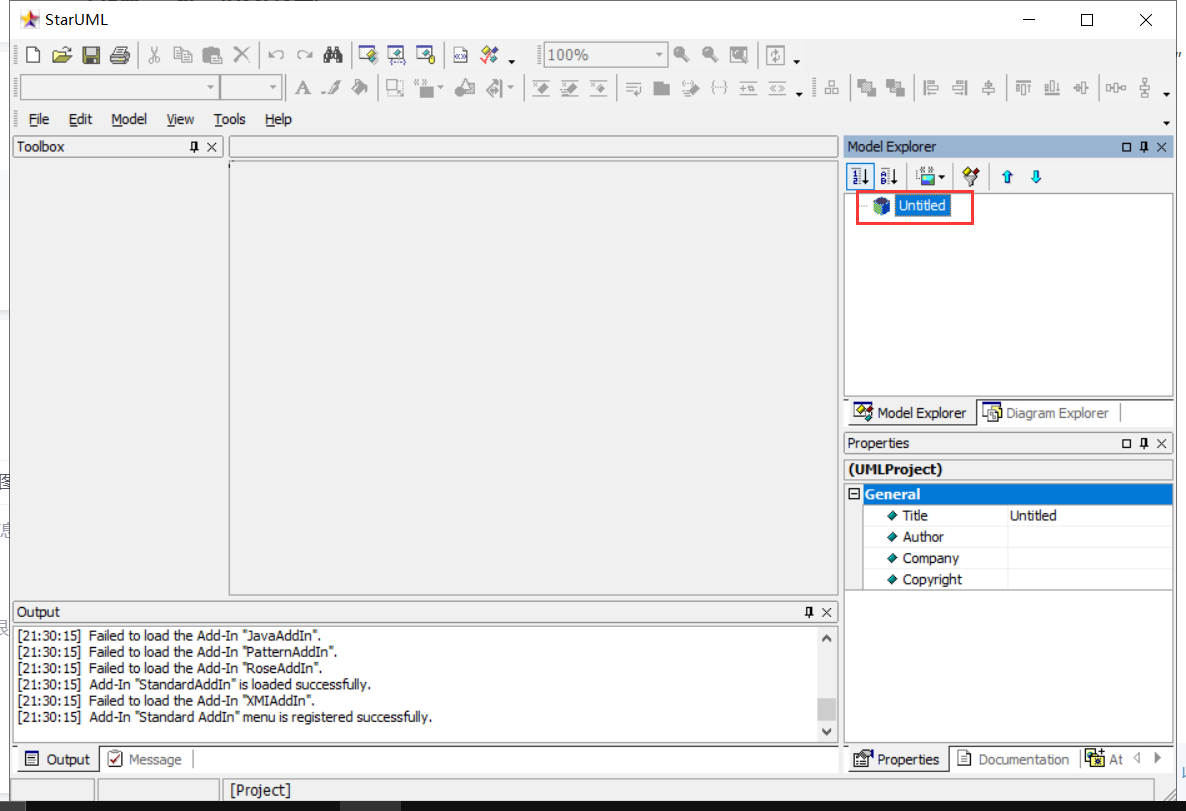
Task: Pin the Toolbox panel
Action: coord(194,147)
